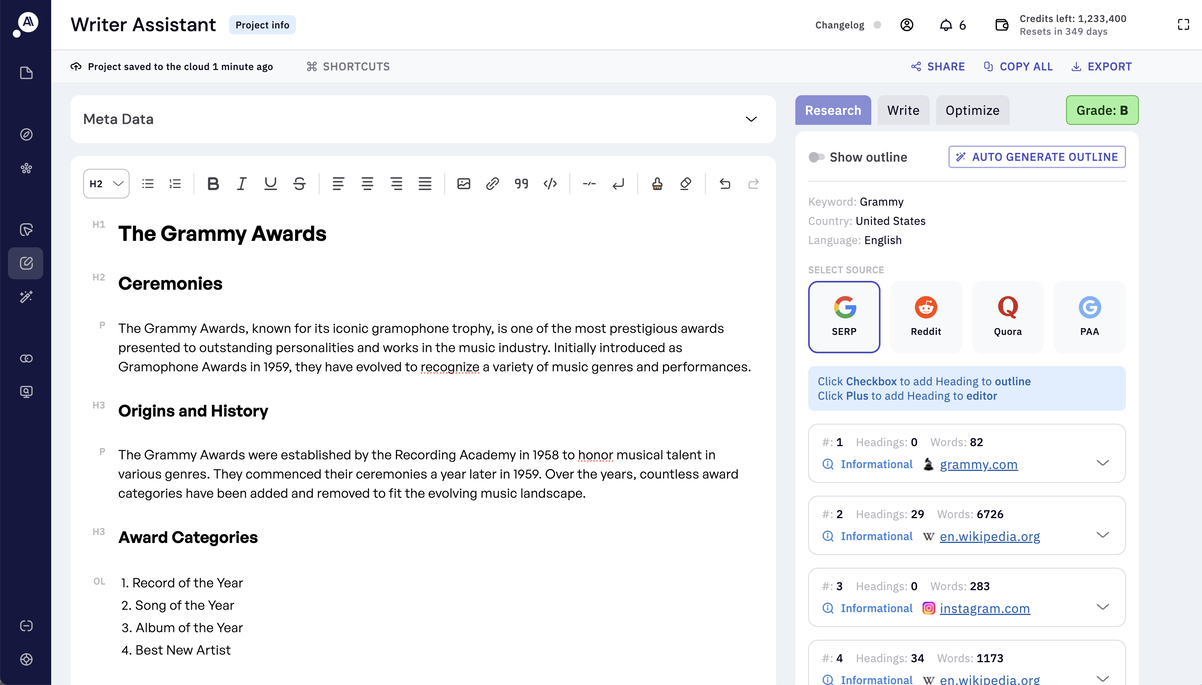This screenshot has height=685, width=1202.
Task: Click the insert image icon
Action: pos(464,184)
